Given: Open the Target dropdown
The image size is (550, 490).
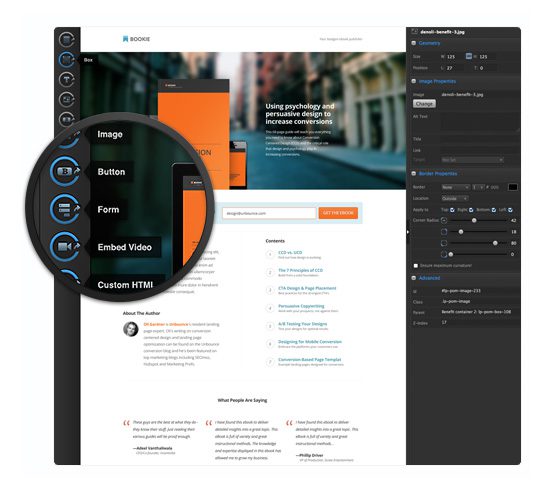Looking at the screenshot, I should coord(472,160).
